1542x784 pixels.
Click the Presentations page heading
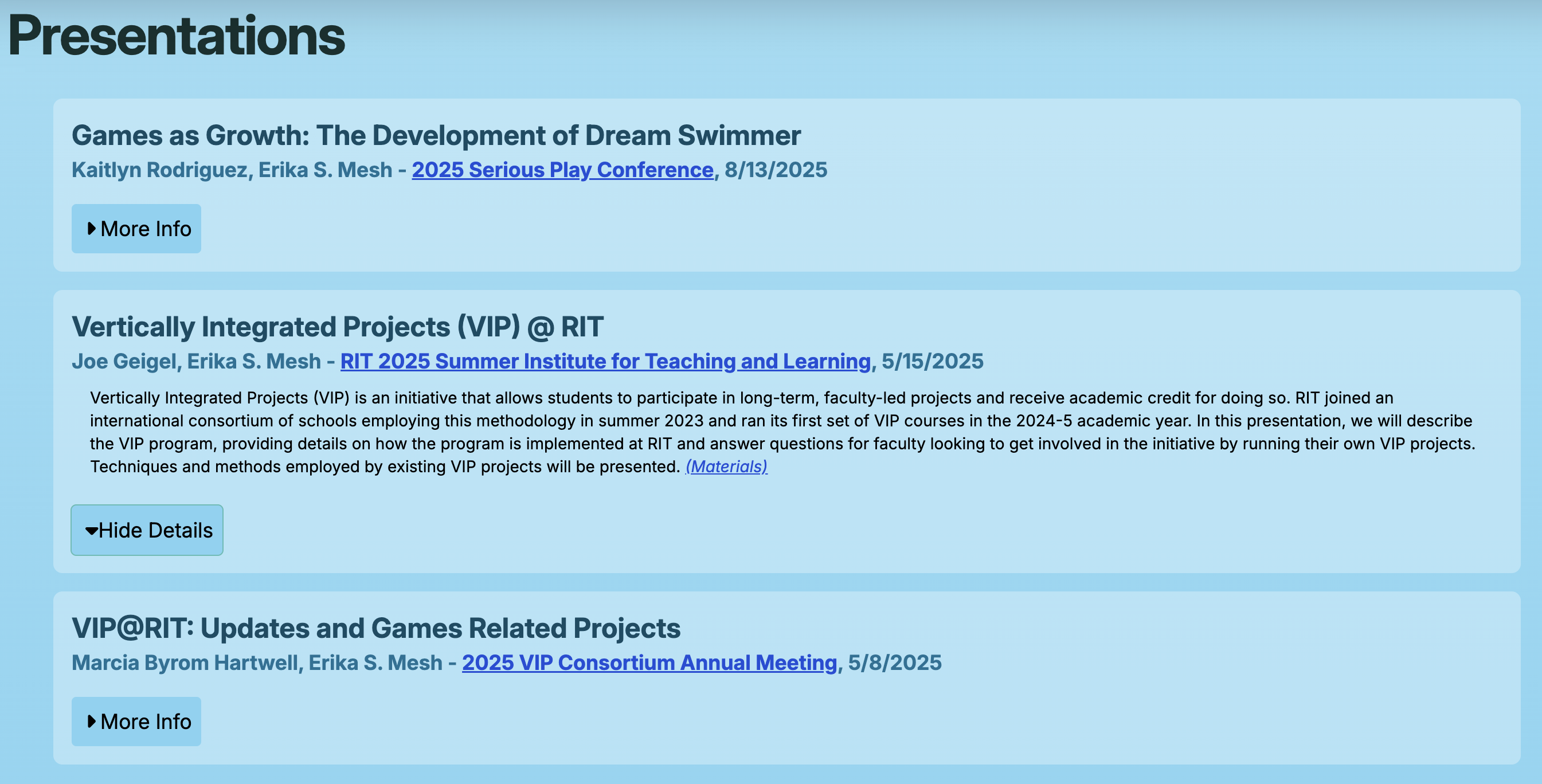click(177, 36)
